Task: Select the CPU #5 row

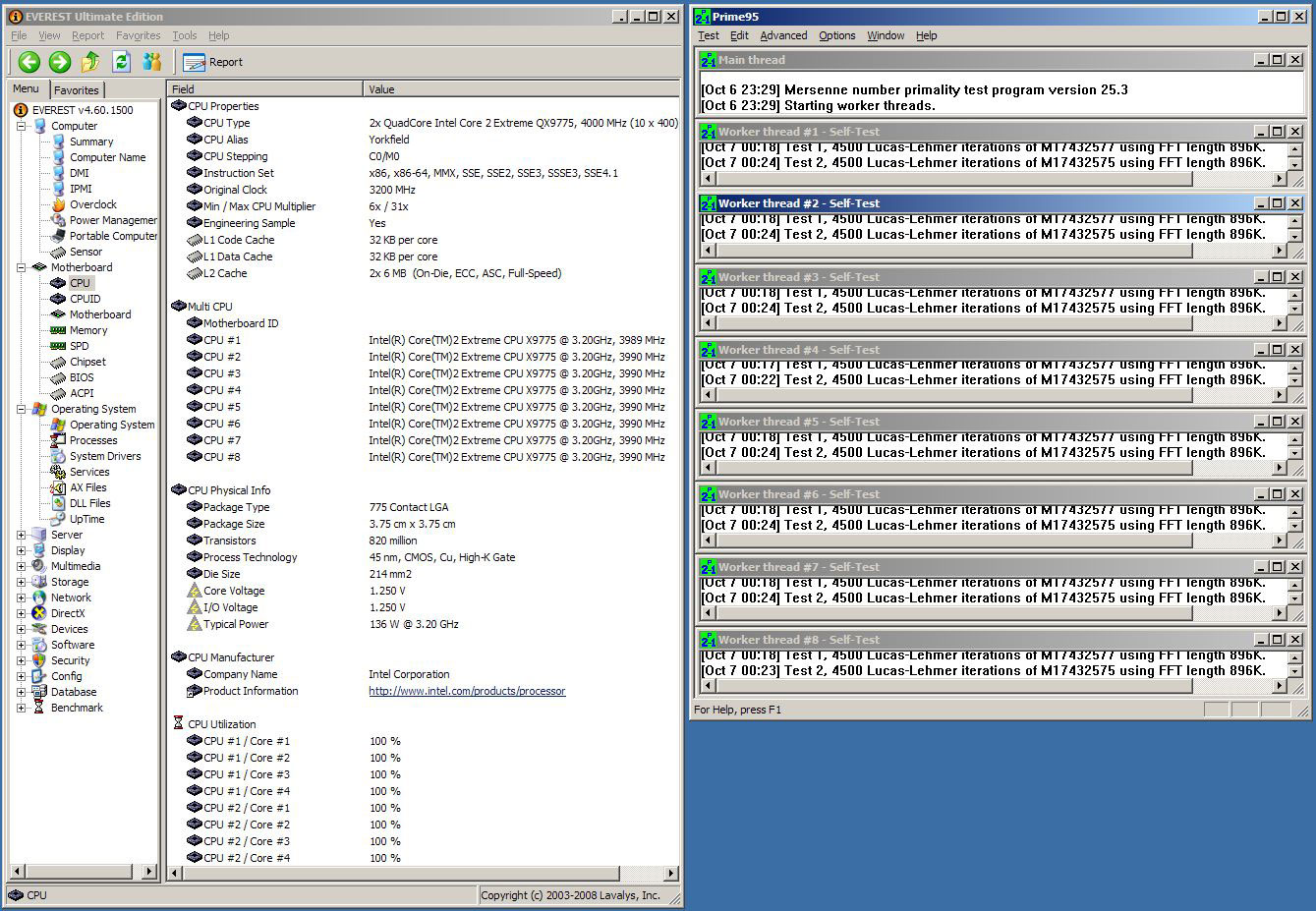Action: [x=425, y=407]
